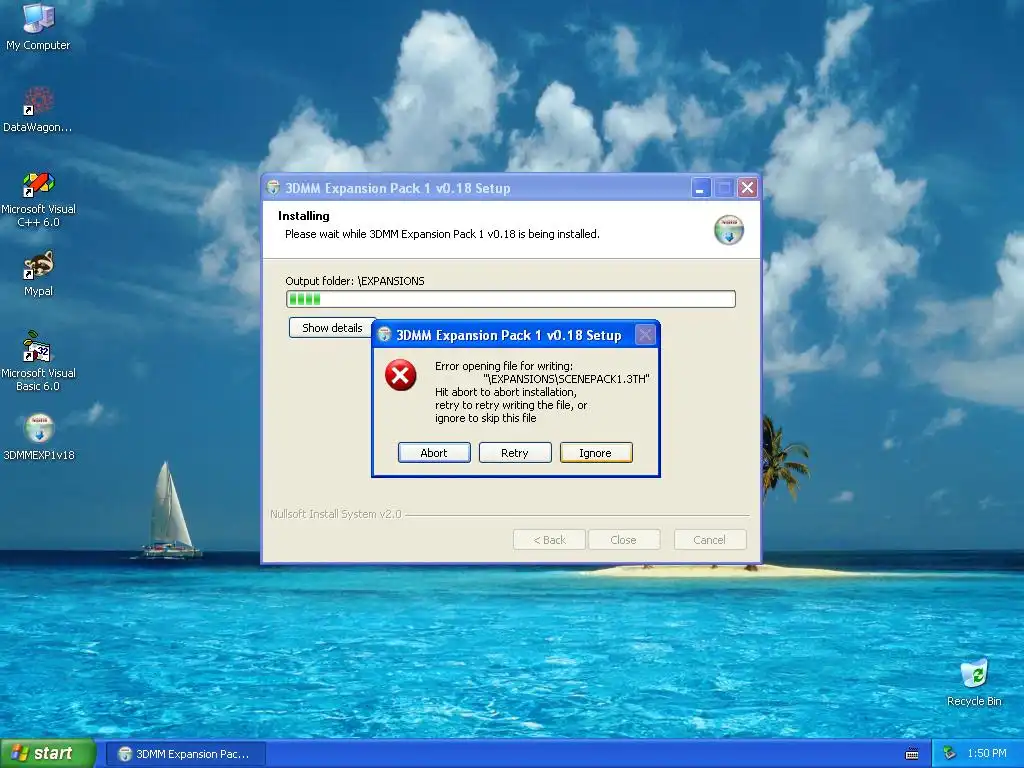Open the Windows Start menu
Image resolution: width=1024 pixels, height=768 pixels.
pos(48,754)
